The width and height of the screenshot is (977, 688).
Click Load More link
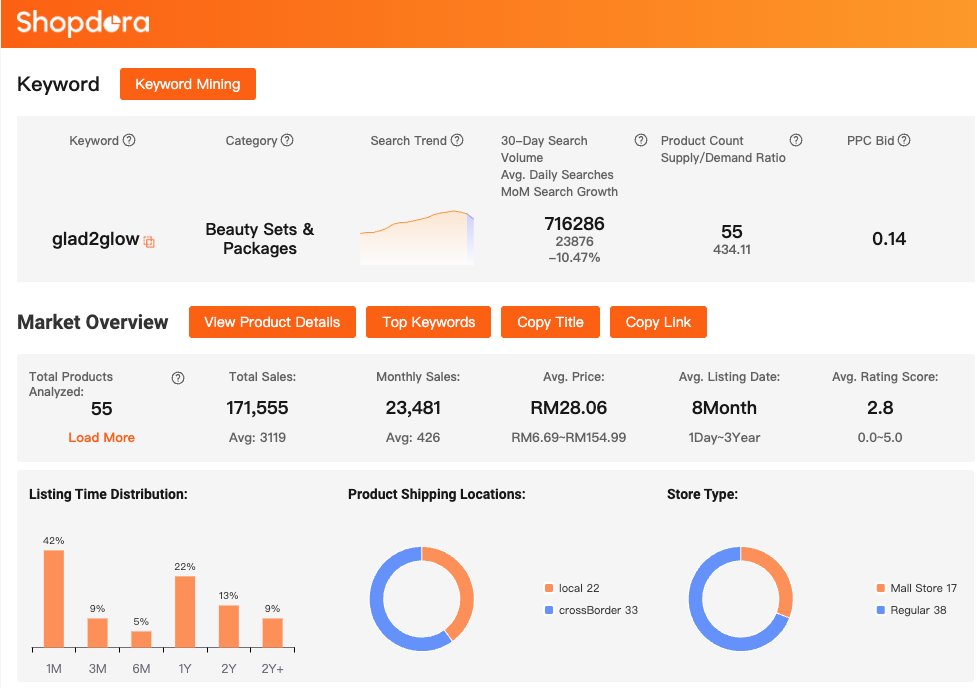pyautogui.click(x=101, y=437)
